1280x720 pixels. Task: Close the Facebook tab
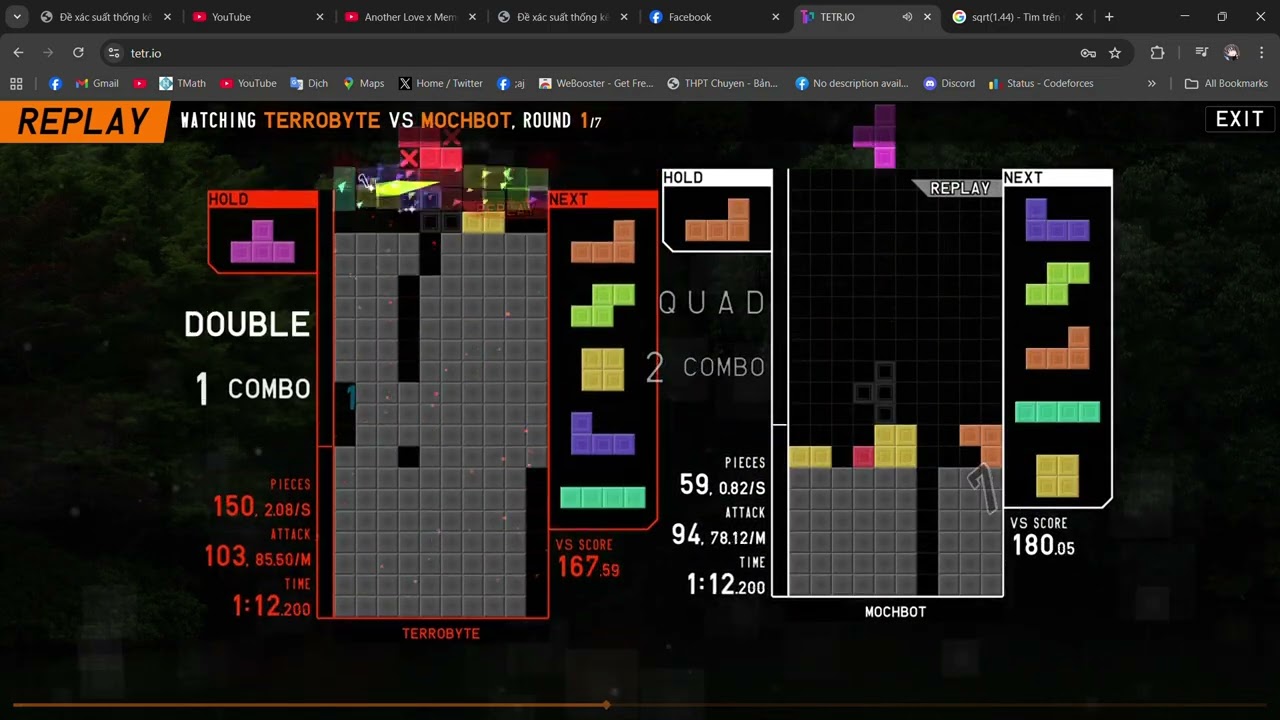pyautogui.click(x=776, y=17)
